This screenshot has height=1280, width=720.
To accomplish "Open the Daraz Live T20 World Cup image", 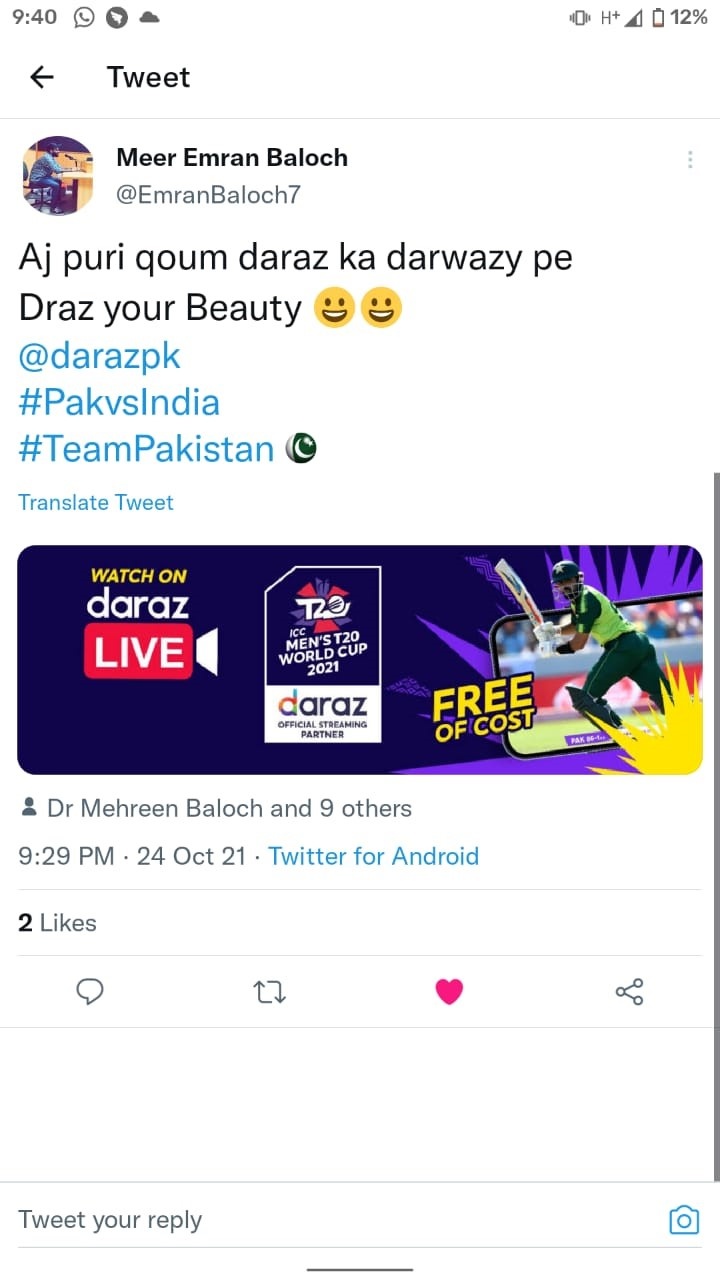I will [360, 660].
